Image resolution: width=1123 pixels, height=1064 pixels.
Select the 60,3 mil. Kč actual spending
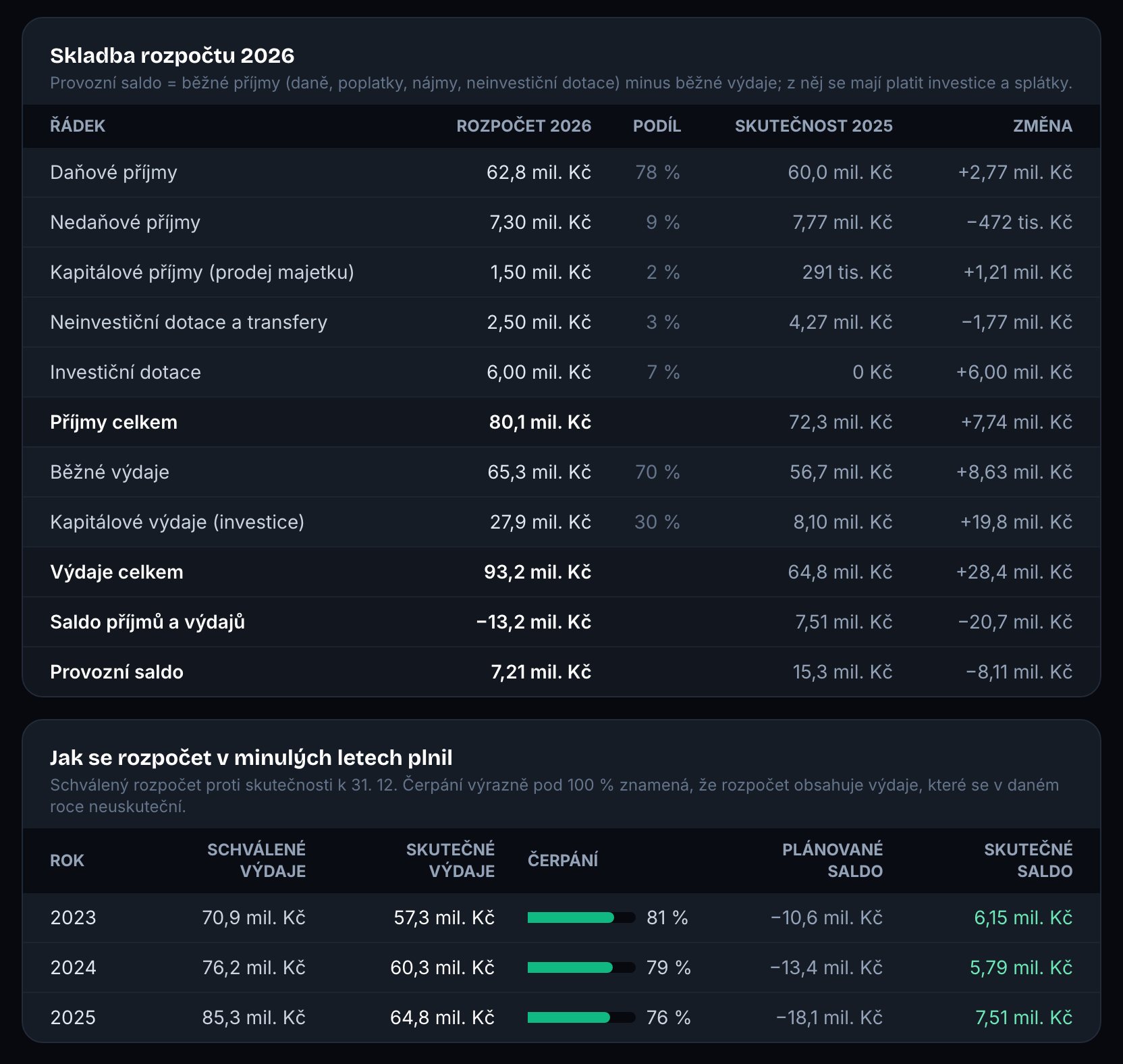coord(442,968)
